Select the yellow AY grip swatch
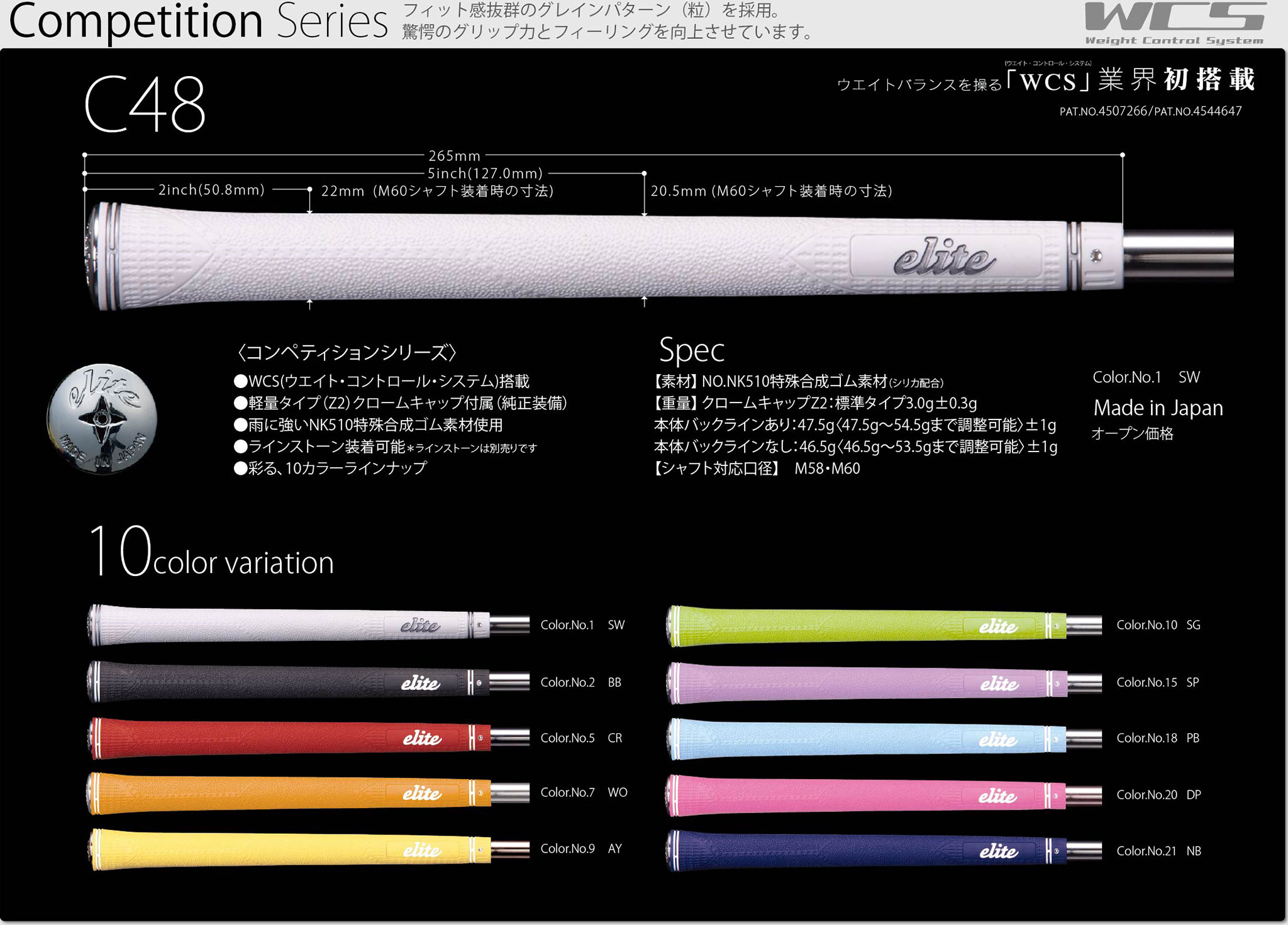The width and height of the screenshot is (1288, 925). pos(308,849)
